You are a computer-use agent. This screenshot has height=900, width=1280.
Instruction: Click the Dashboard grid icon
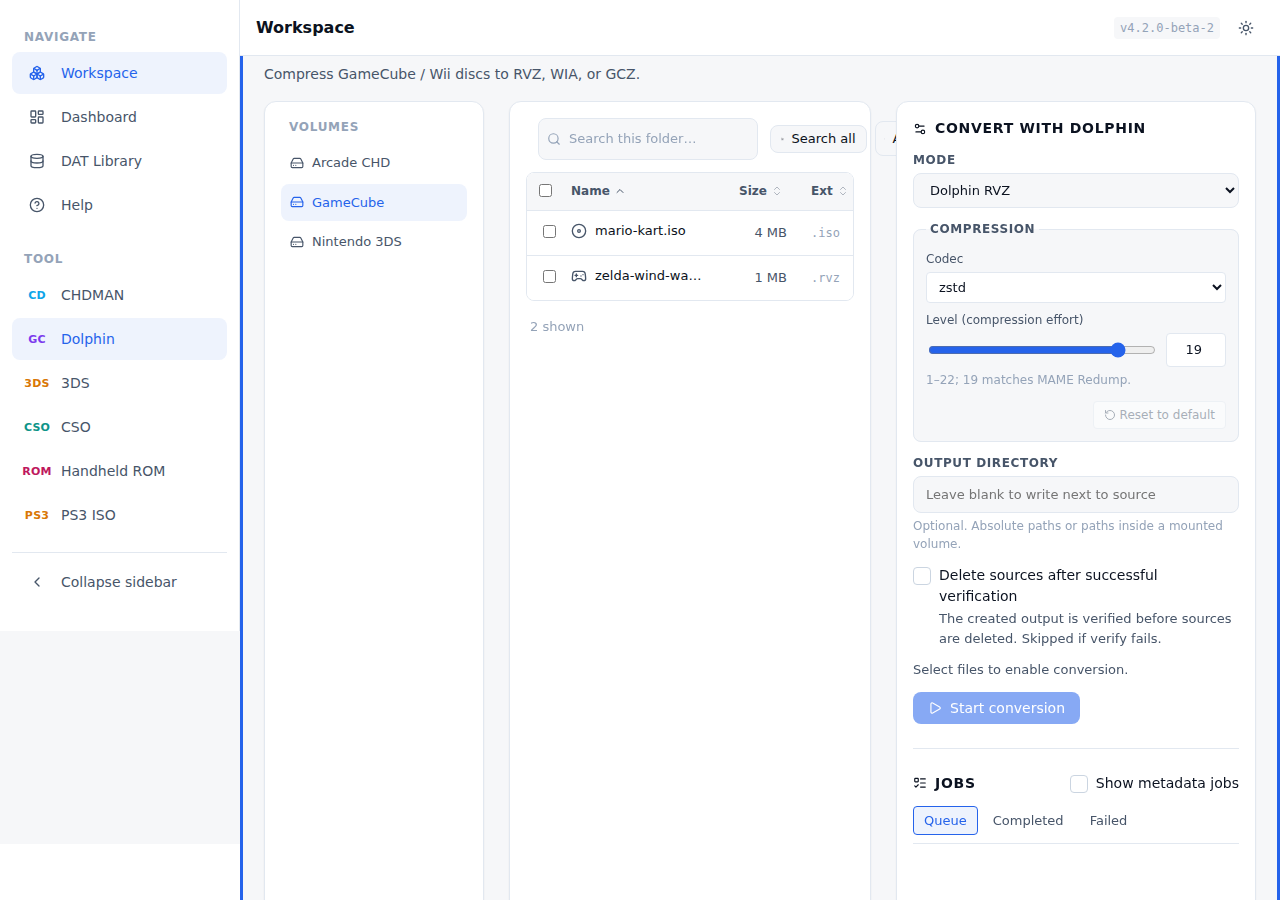37,117
